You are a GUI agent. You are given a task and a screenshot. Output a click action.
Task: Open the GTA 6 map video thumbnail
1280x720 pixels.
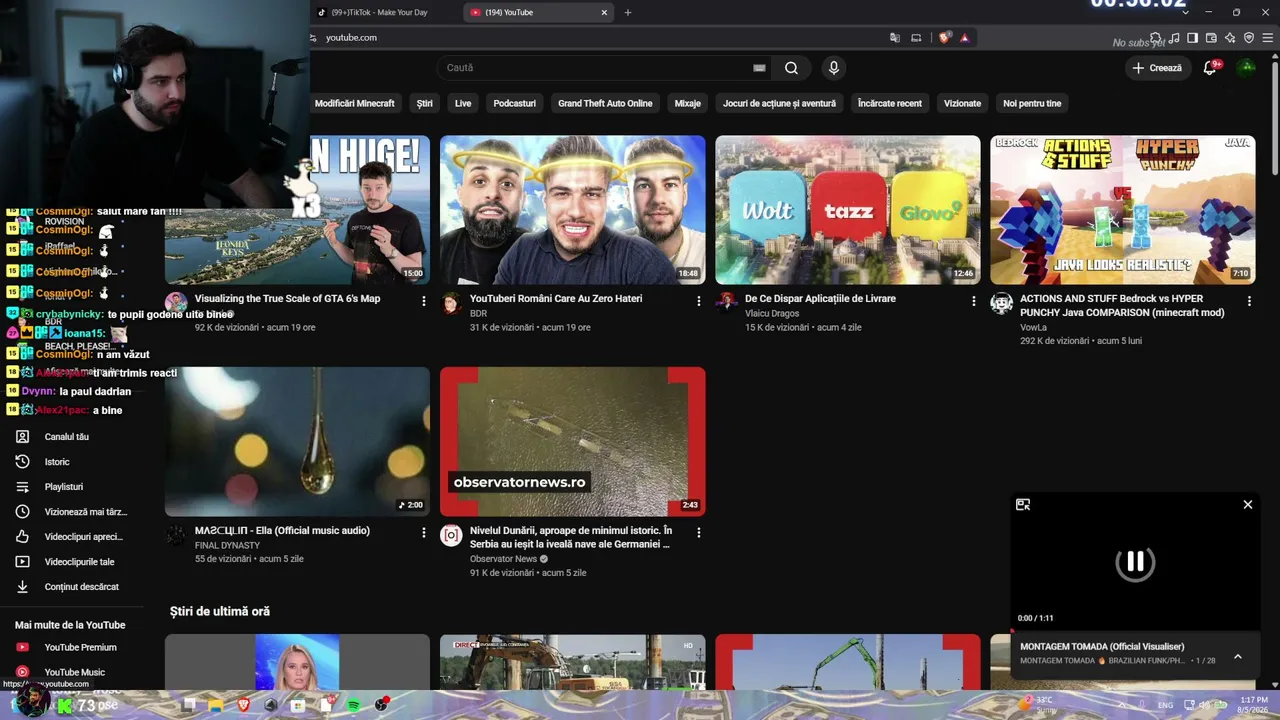point(298,210)
